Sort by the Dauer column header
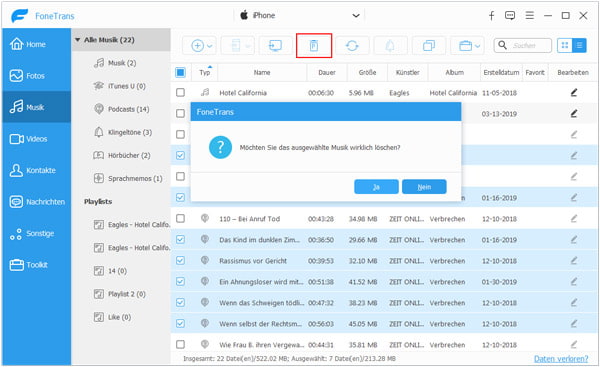 [x=327, y=72]
